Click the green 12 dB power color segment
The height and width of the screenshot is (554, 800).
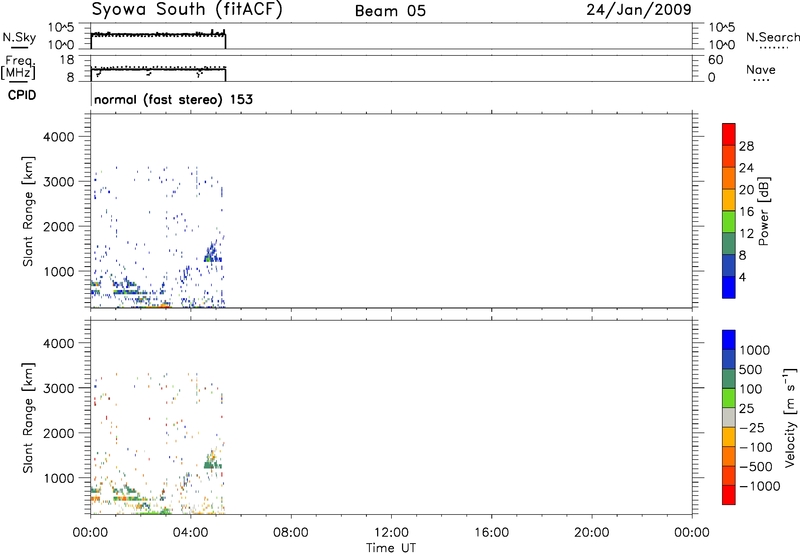point(729,222)
